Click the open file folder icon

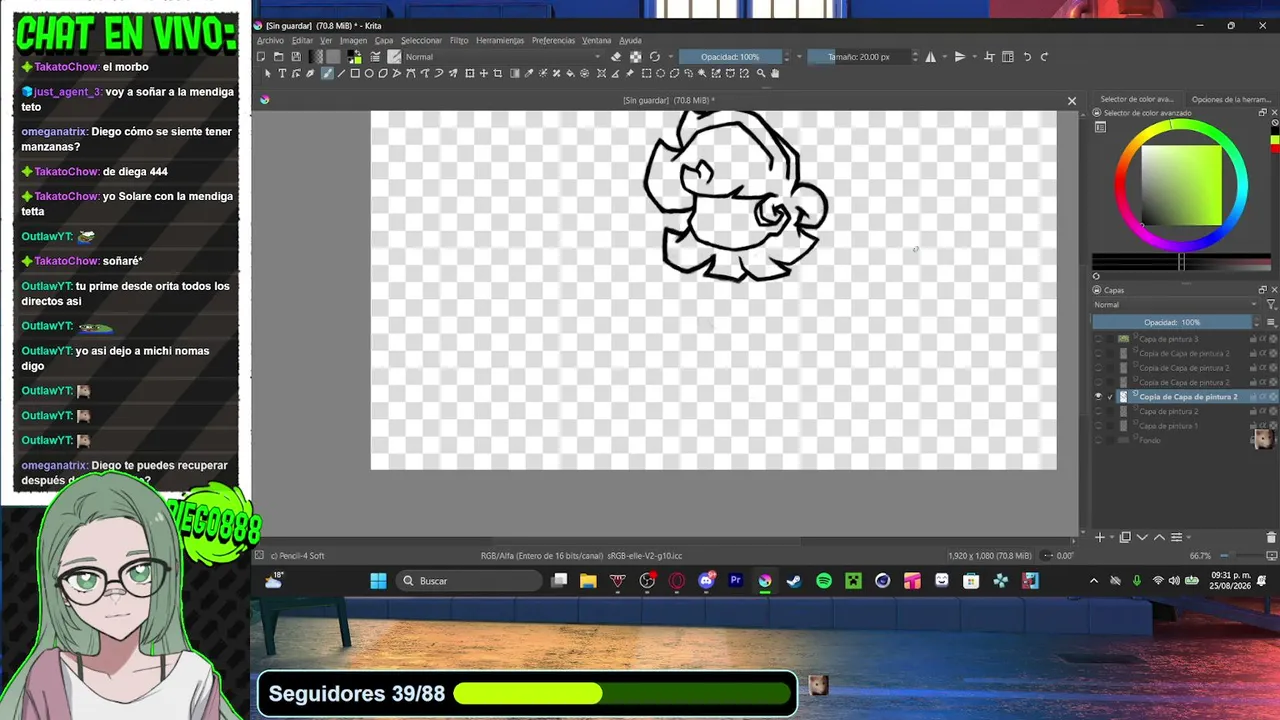(x=278, y=57)
